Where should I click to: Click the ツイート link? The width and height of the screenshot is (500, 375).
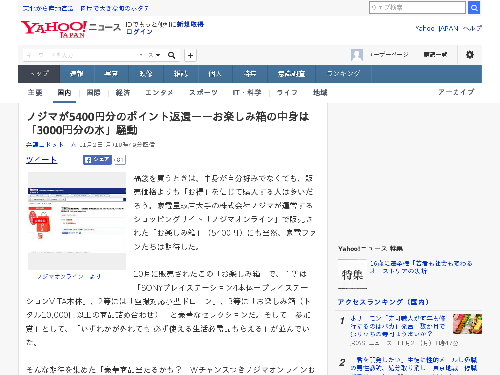pyautogui.click(x=42, y=160)
